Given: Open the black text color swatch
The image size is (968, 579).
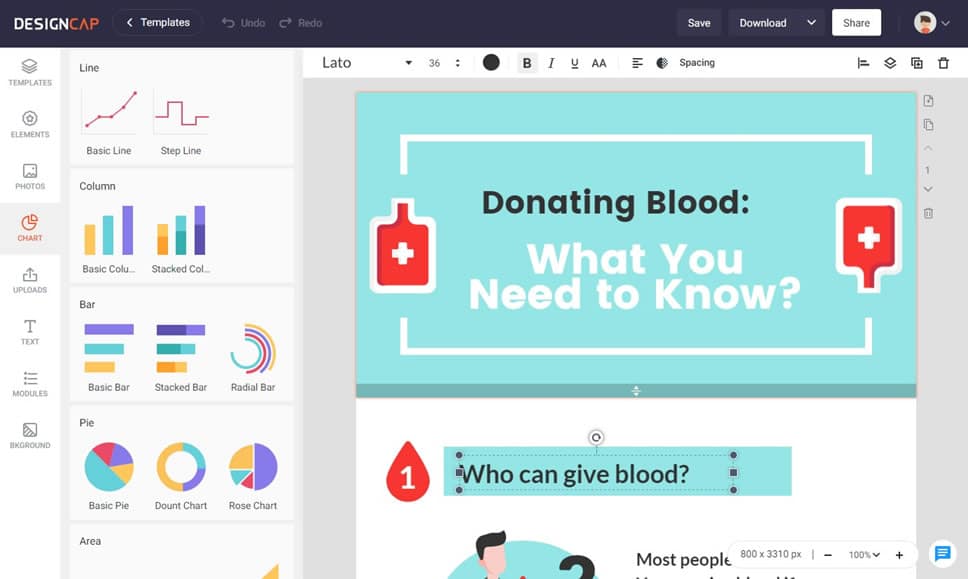Looking at the screenshot, I should pyautogui.click(x=491, y=62).
